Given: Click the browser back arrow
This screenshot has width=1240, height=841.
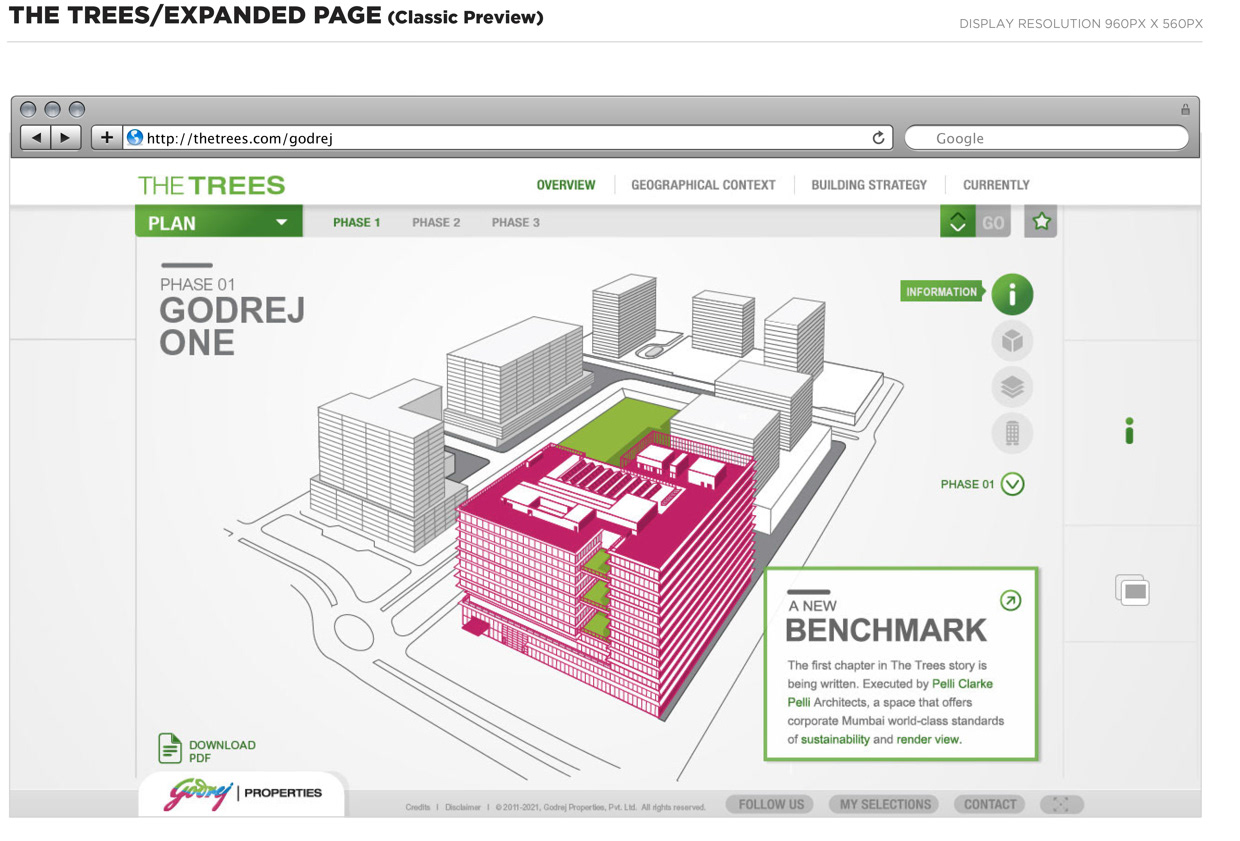Looking at the screenshot, I should [36, 137].
